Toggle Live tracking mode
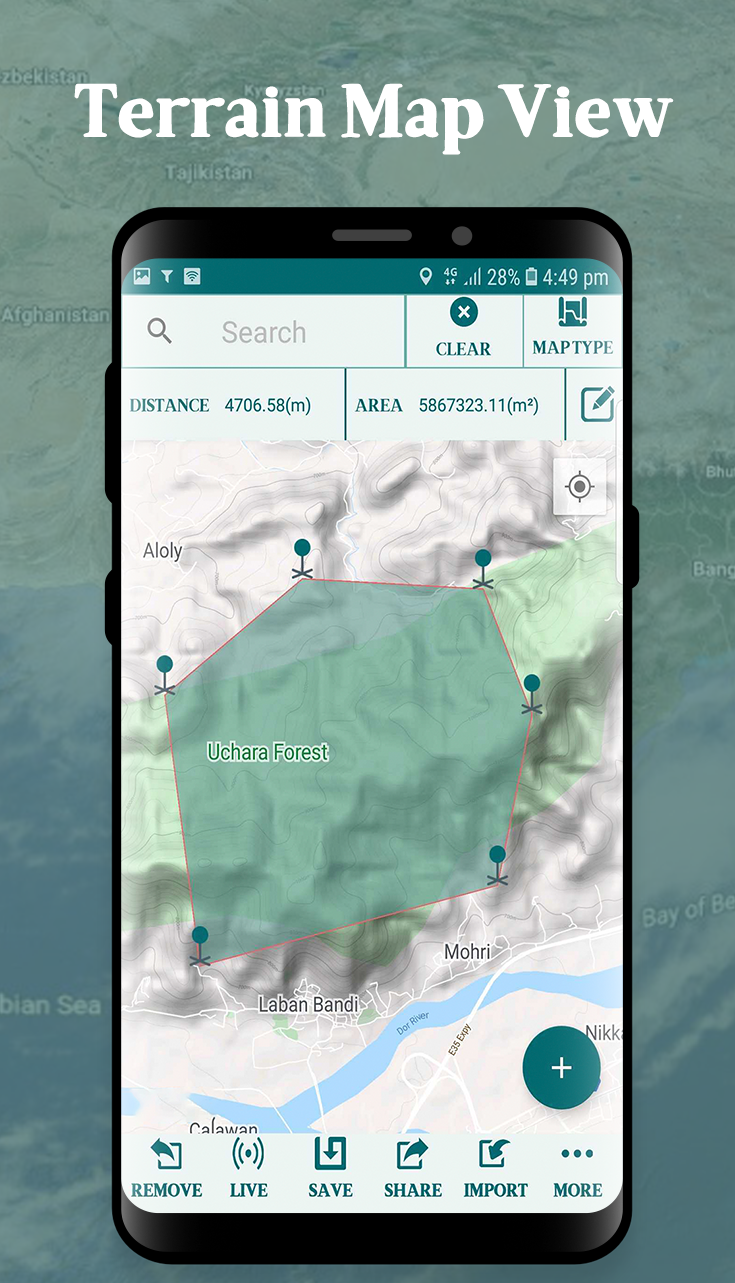The width and height of the screenshot is (735, 1283). tap(248, 1168)
